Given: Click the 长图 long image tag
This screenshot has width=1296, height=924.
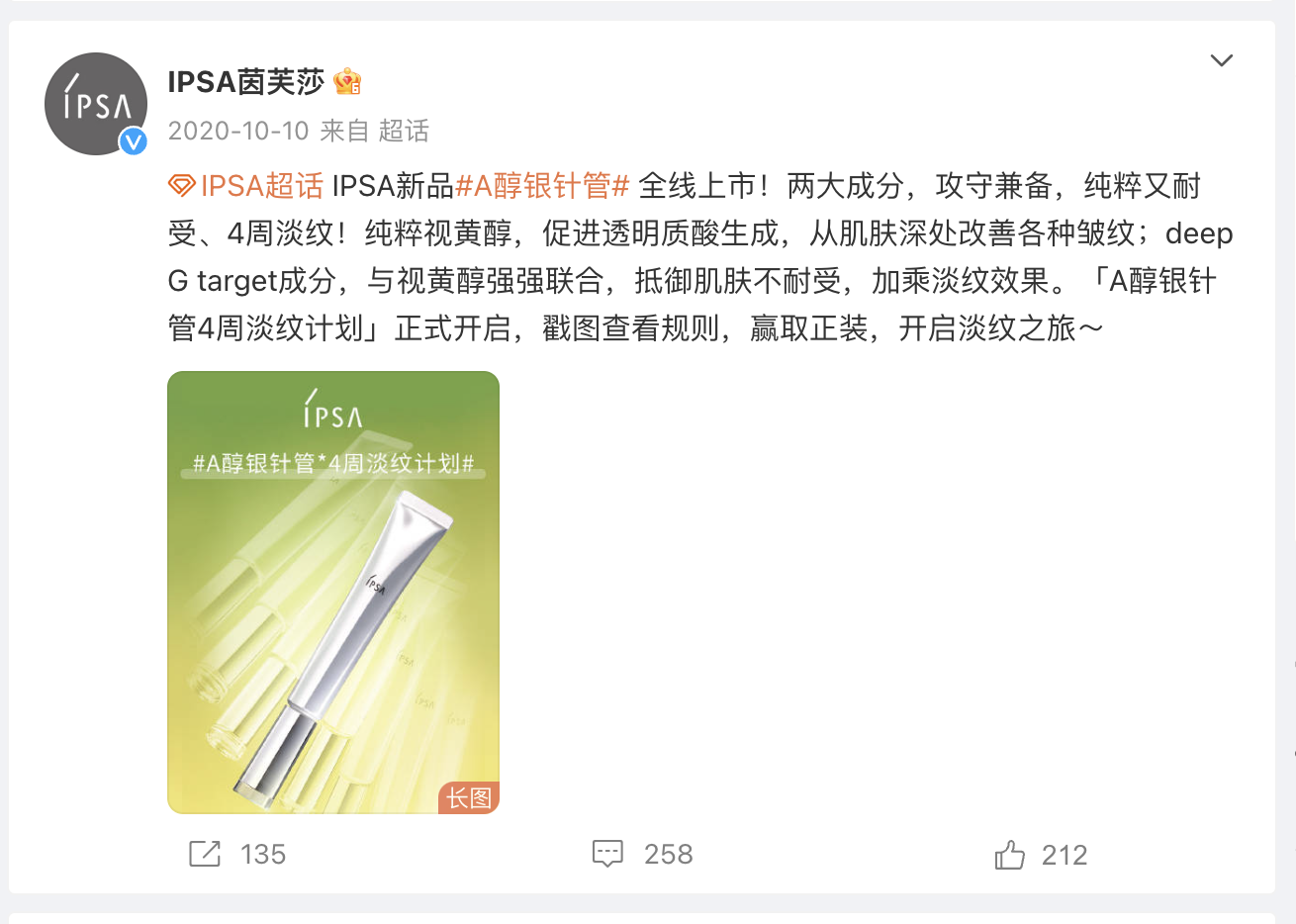Looking at the screenshot, I should click(x=469, y=797).
